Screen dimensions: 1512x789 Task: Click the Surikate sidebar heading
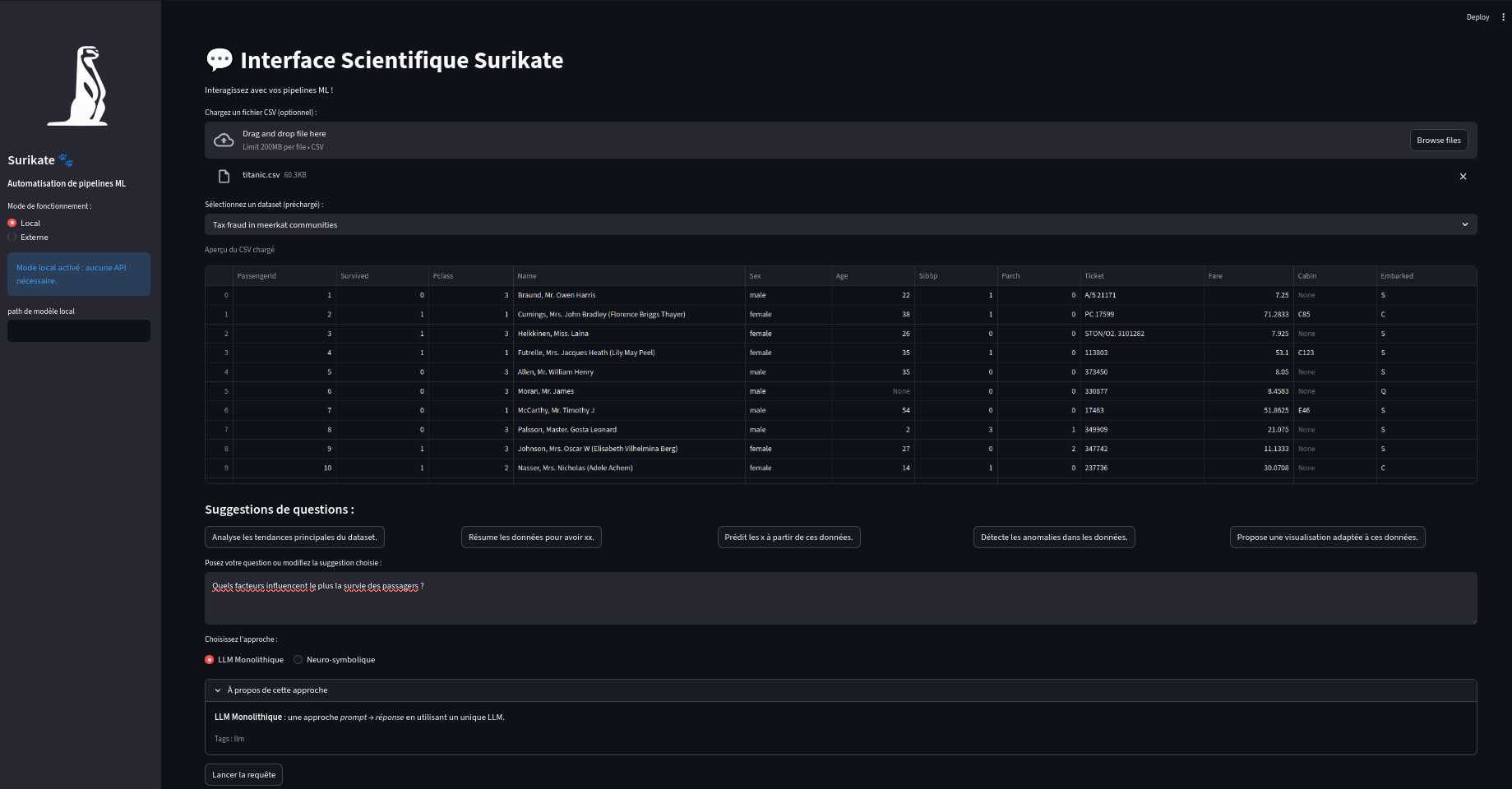(x=40, y=160)
